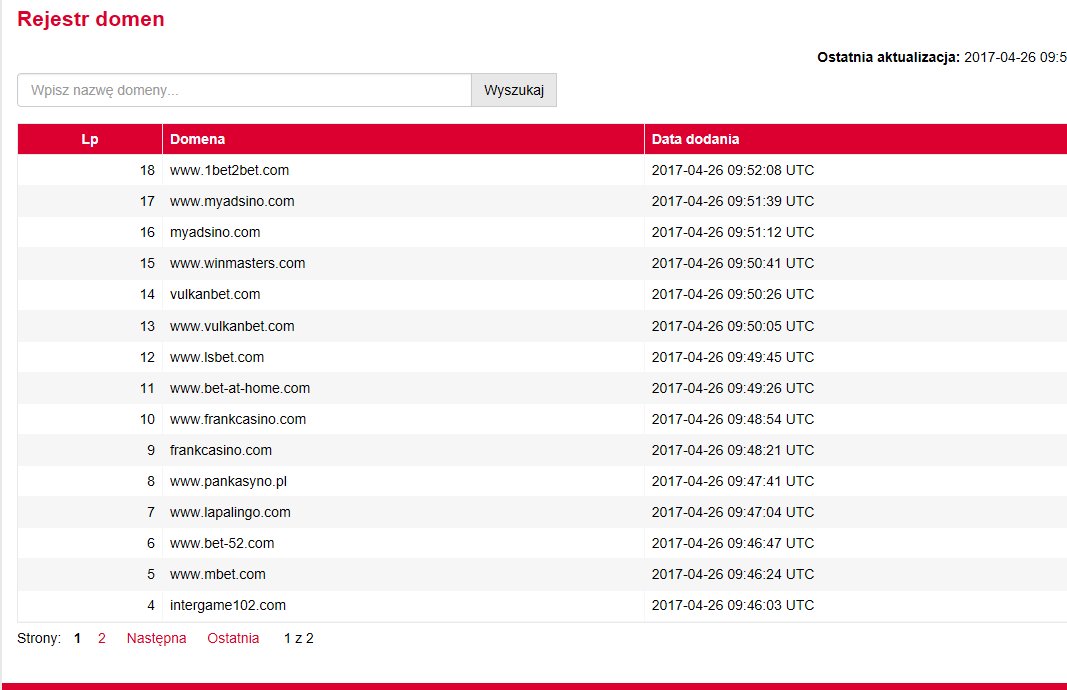Viewport: 1067px width, 690px height.
Task: Click date 2017-04-26 09:52:08 UTC
Action: 733,170
